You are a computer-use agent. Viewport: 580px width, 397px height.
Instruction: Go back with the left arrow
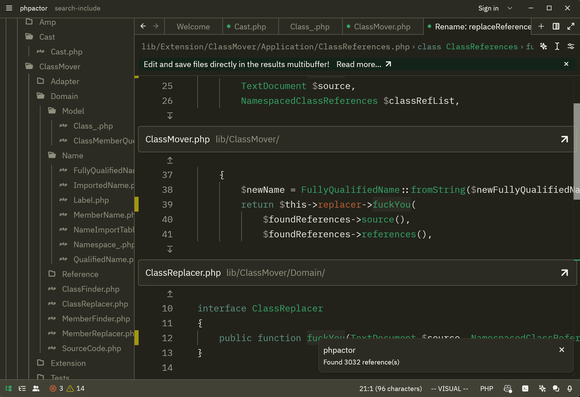143,26
